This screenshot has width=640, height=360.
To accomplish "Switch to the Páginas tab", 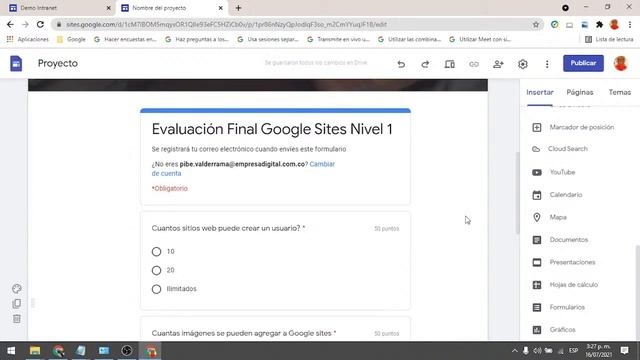I will pos(580,92).
